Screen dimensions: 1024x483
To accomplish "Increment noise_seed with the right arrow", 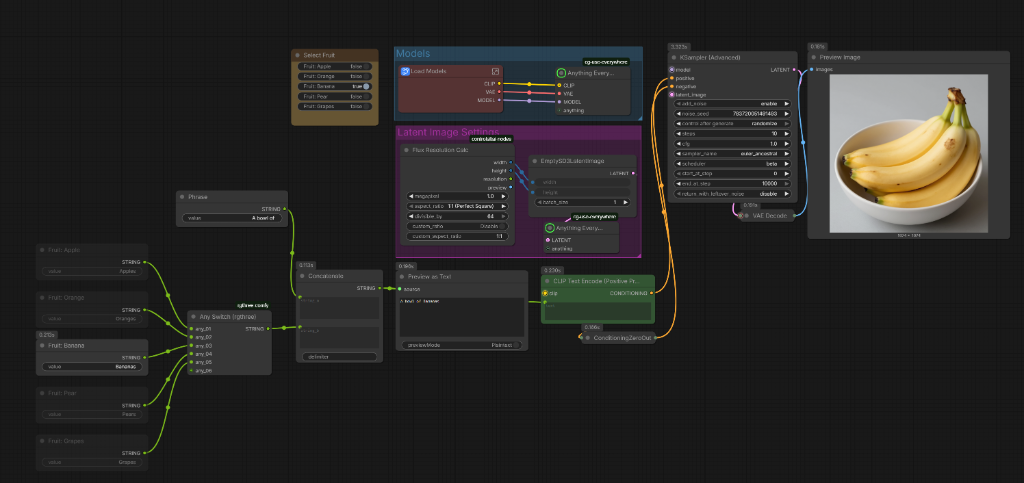I will pos(786,114).
